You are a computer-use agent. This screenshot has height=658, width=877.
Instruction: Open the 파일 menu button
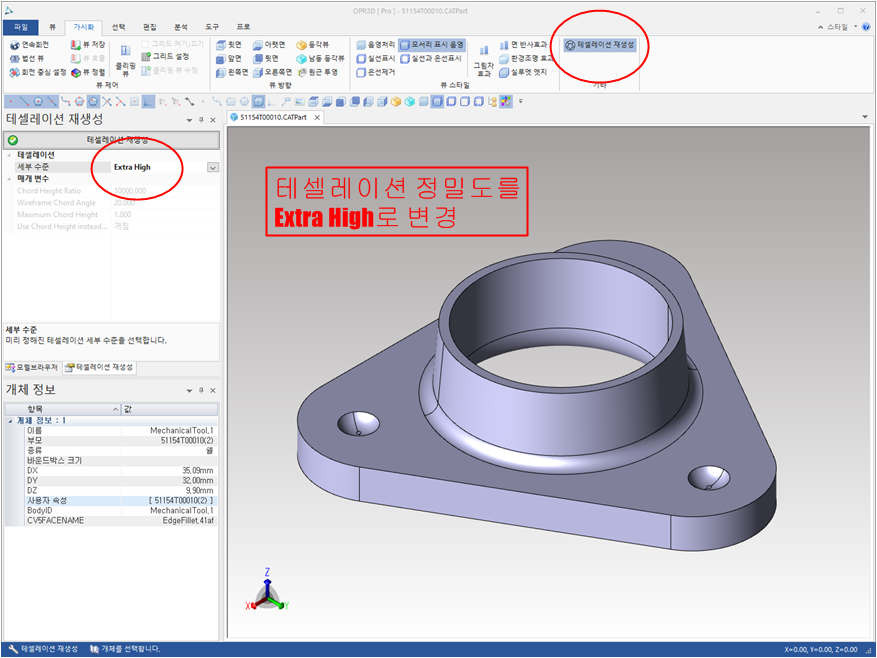20,27
